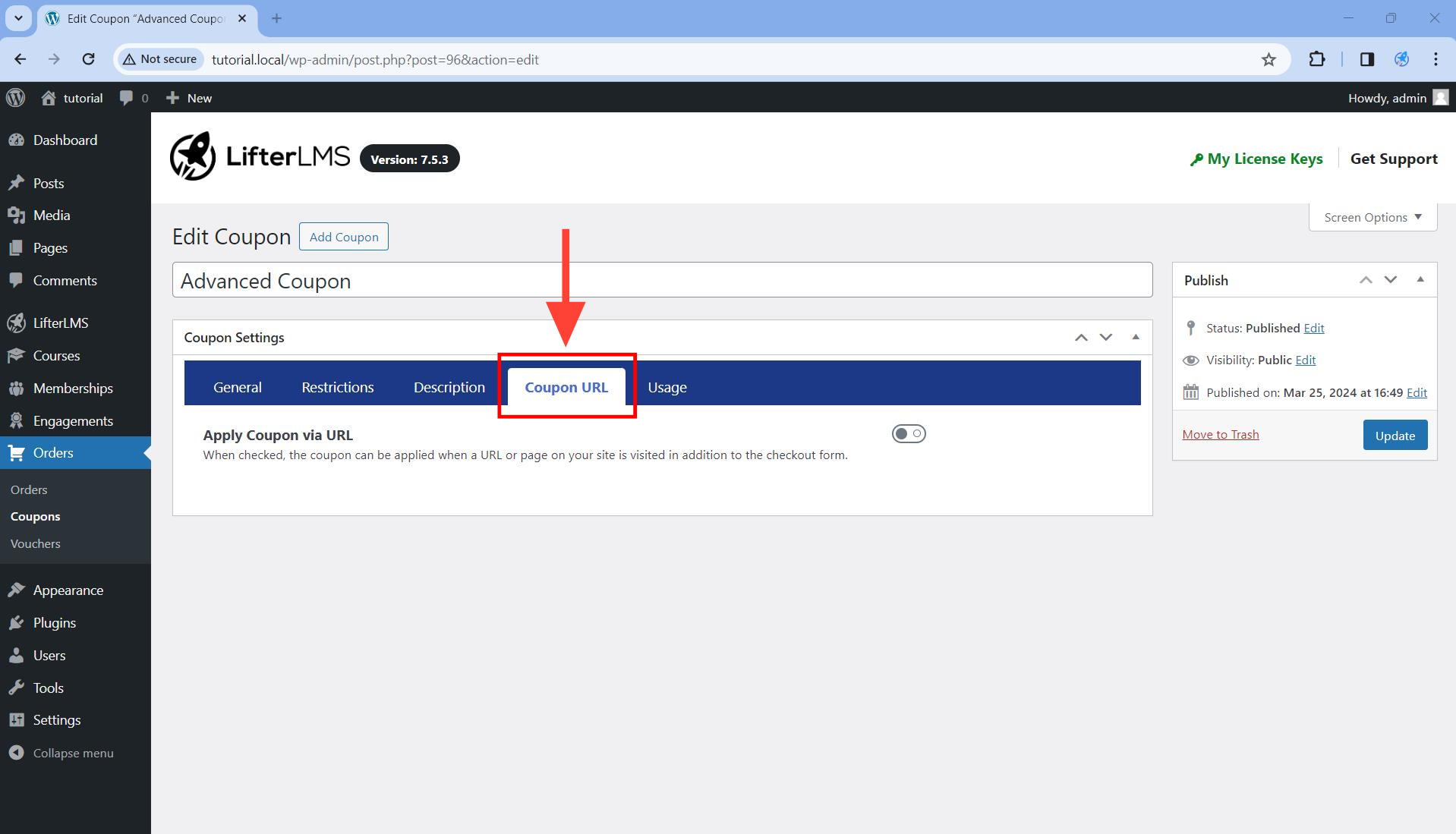Click the LifterLMS rocket sidebar icon
The width and height of the screenshot is (1456, 834).
tap(16, 323)
